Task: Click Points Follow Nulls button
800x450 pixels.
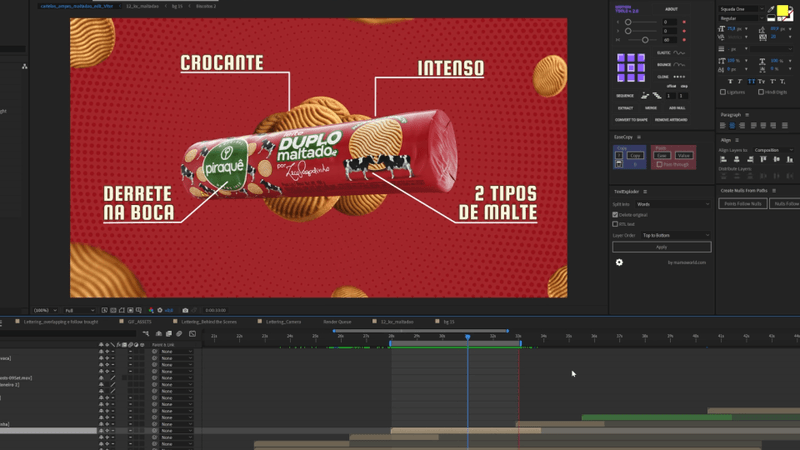Action: [742, 204]
